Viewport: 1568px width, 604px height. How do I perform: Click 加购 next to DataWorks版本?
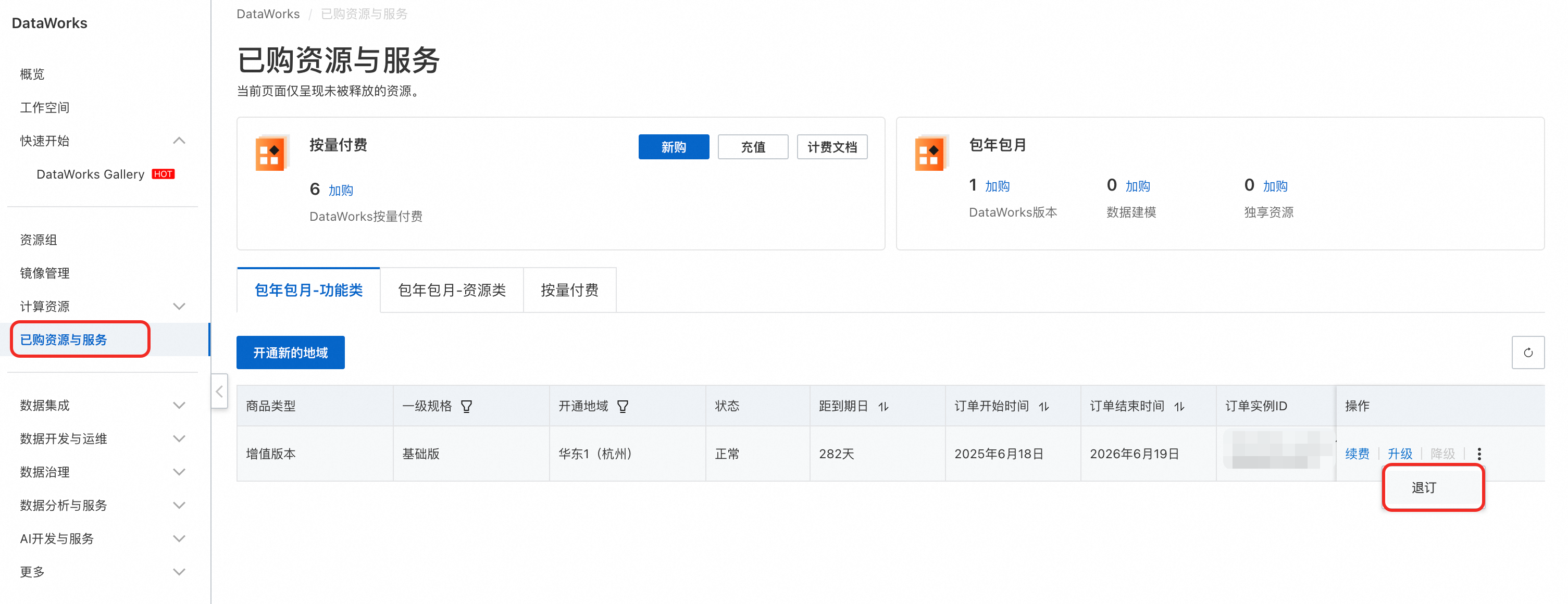pos(997,186)
